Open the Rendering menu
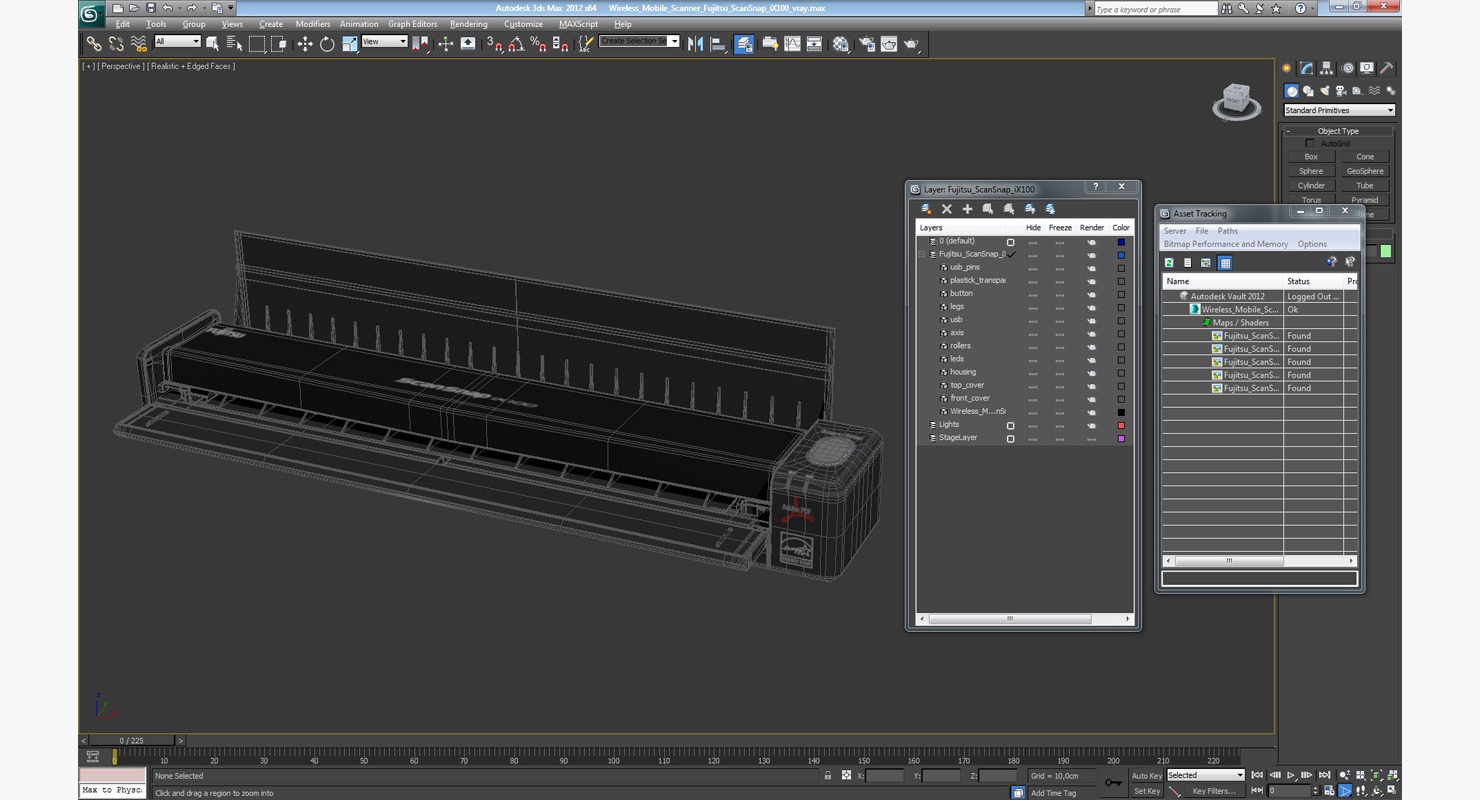This screenshot has height=800, width=1480. (x=469, y=24)
